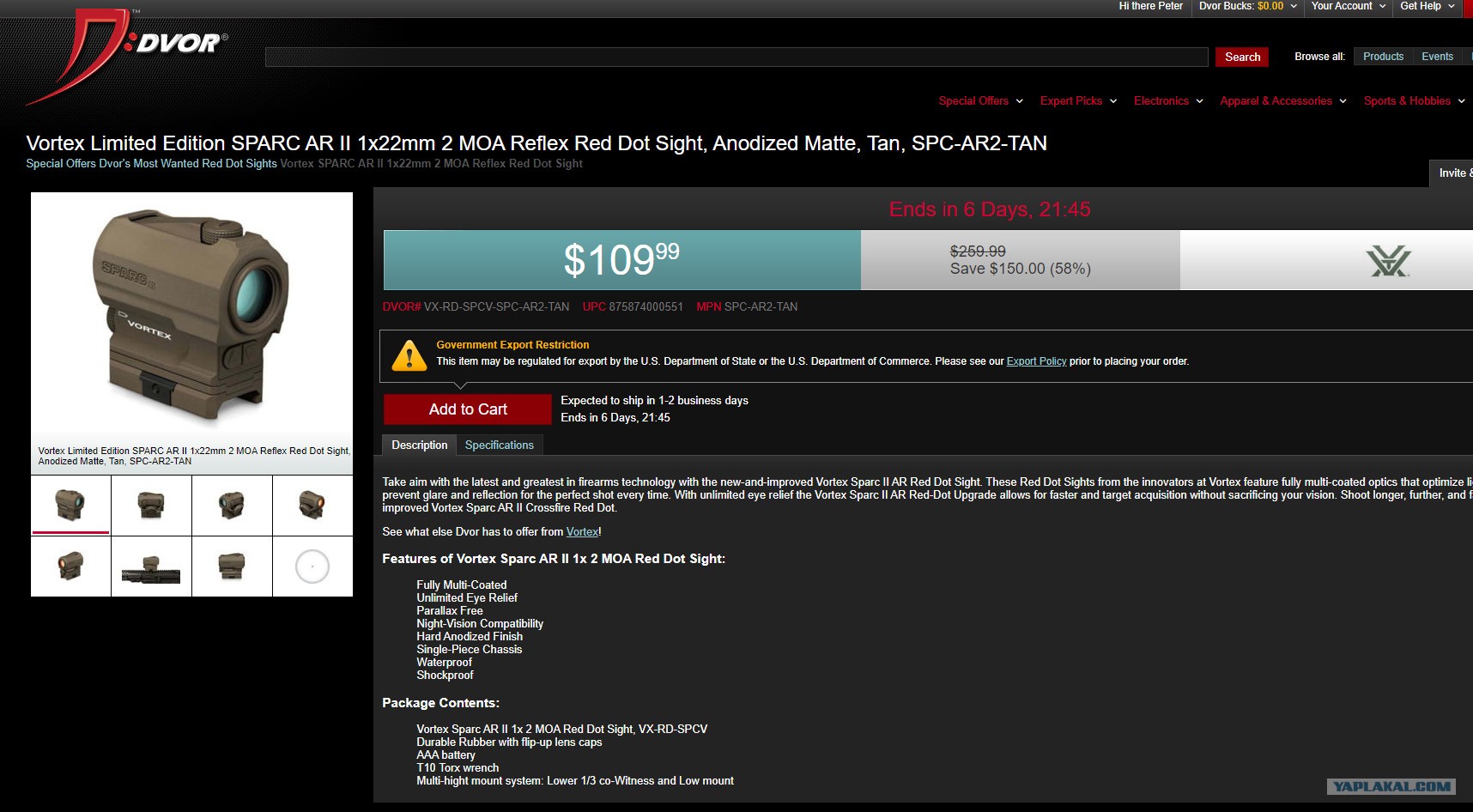The image size is (1473, 812).
Task: Click the Hi there Peter greeting
Action: [x=1150, y=6]
